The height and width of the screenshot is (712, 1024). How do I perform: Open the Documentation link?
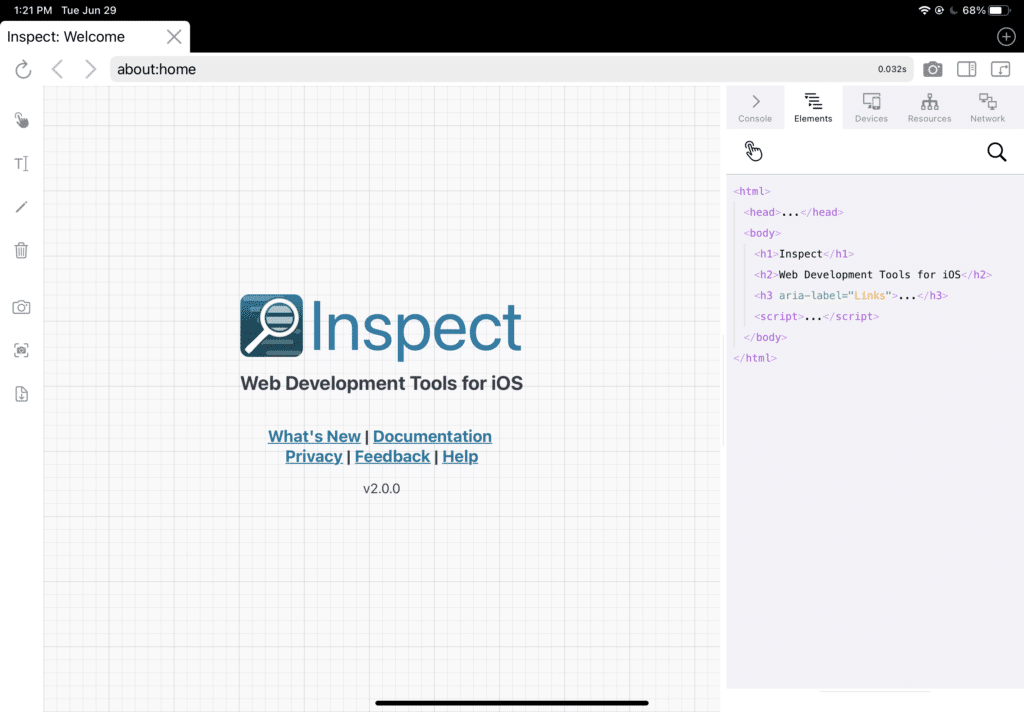click(432, 436)
